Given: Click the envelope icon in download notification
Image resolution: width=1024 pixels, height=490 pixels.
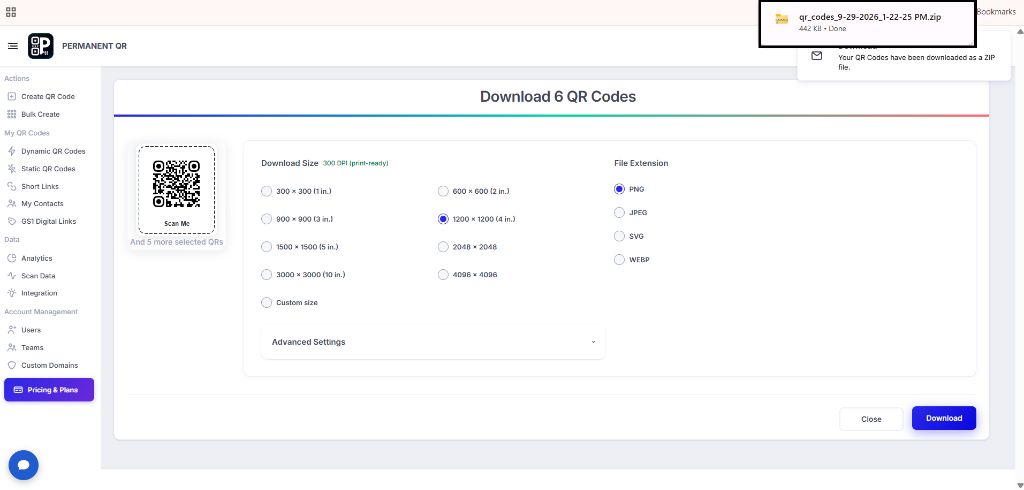Looking at the screenshot, I should (x=816, y=56).
